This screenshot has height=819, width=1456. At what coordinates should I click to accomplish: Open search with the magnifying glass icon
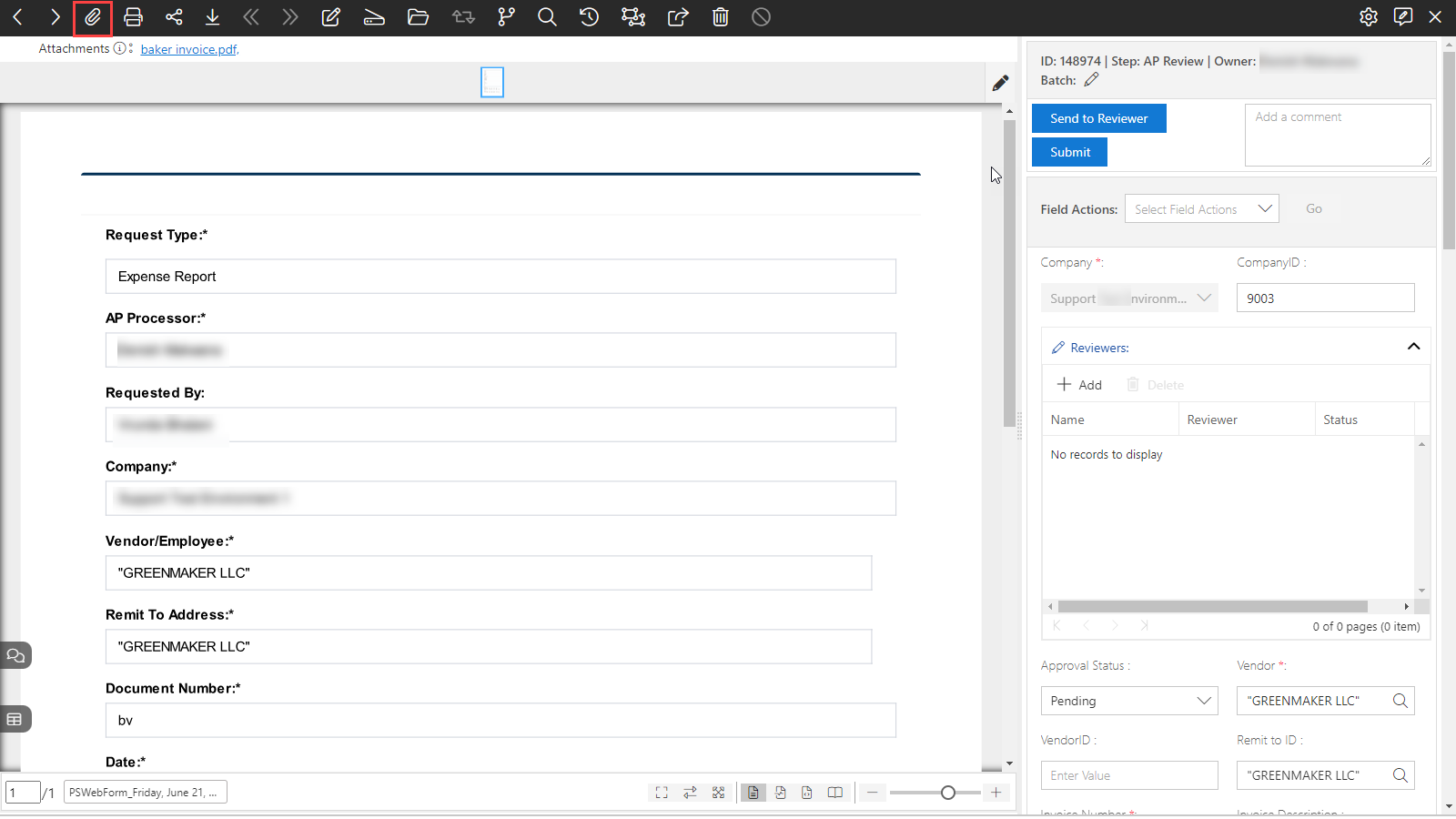click(547, 17)
